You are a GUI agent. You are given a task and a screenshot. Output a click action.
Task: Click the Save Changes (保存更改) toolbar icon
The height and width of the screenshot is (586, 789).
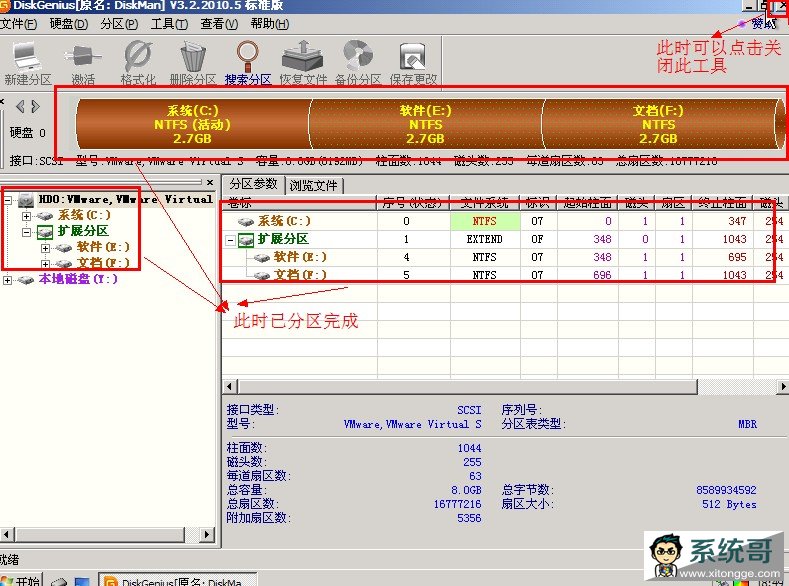[413, 56]
